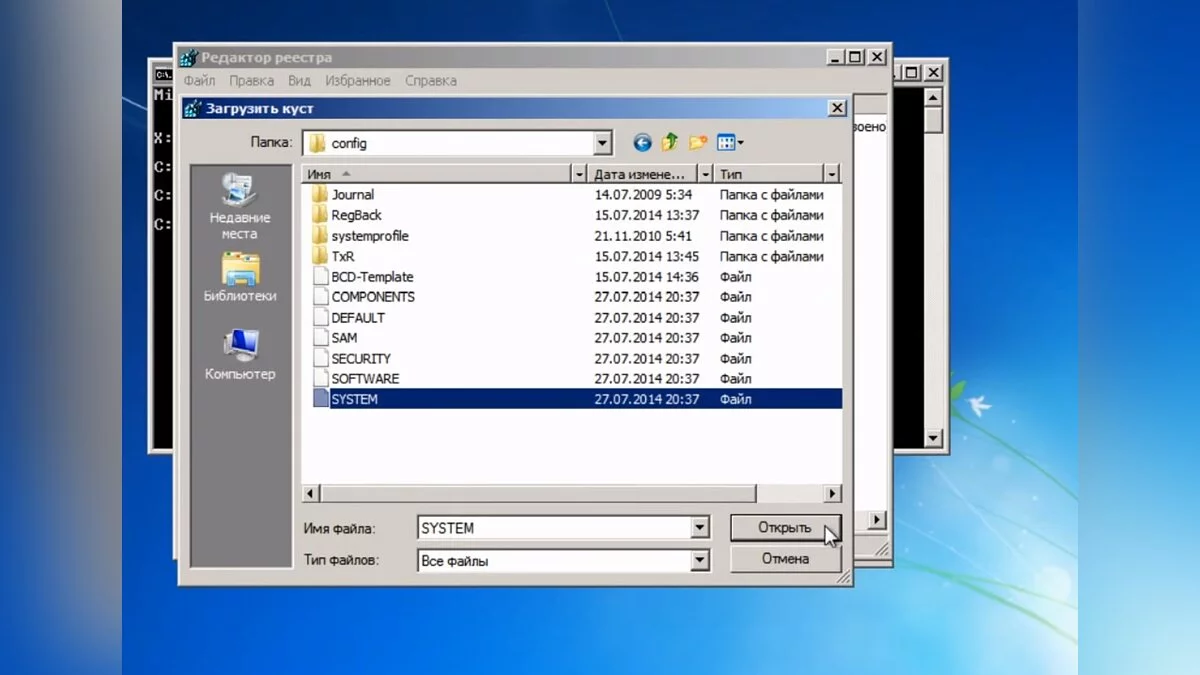Image resolution: width=1200 pixels, height=675 pixels.
Task: Select Компьютер in places sidebar
Action: point(240,354)
